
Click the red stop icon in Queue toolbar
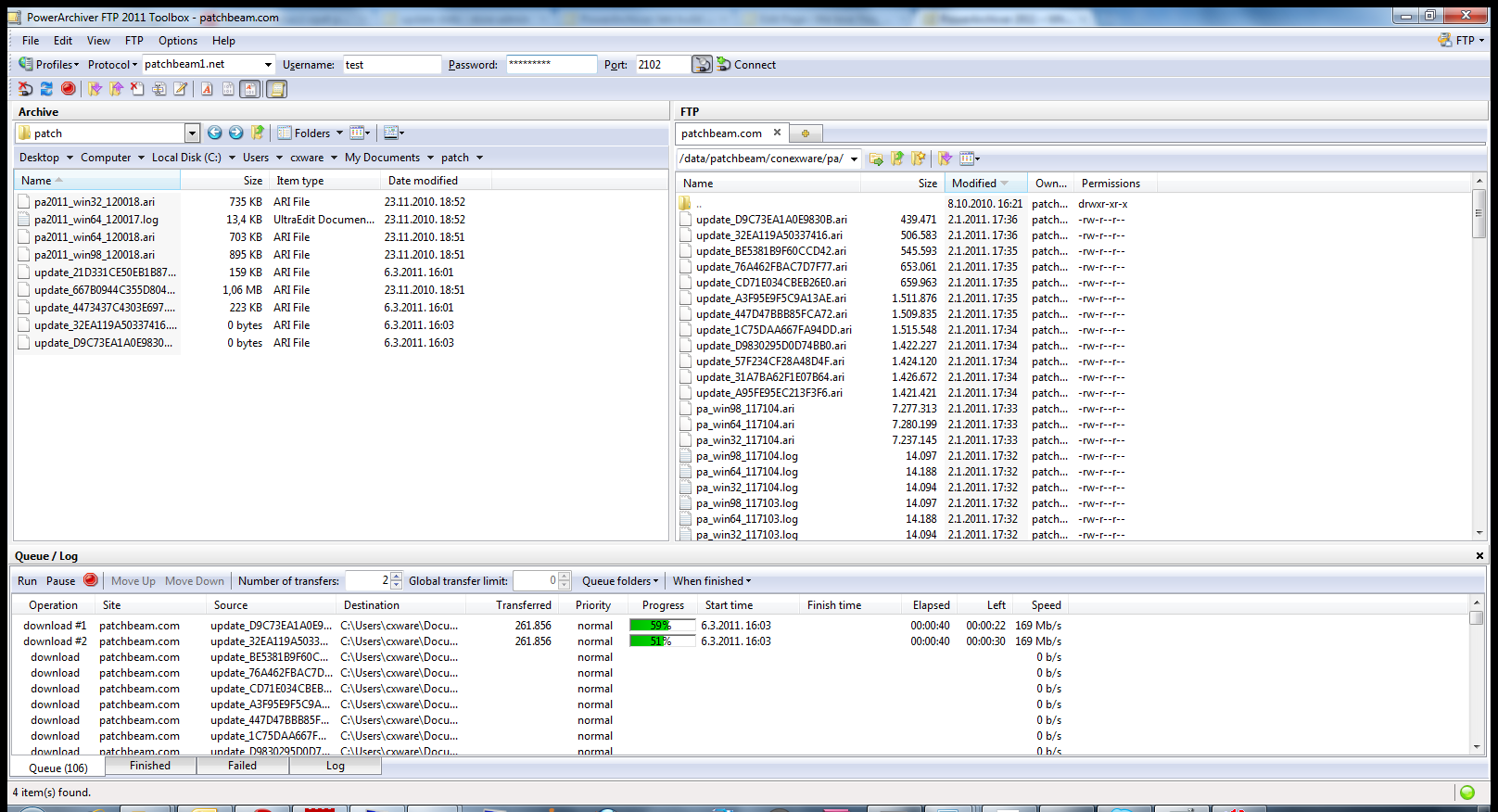click(x=90, y=580)
